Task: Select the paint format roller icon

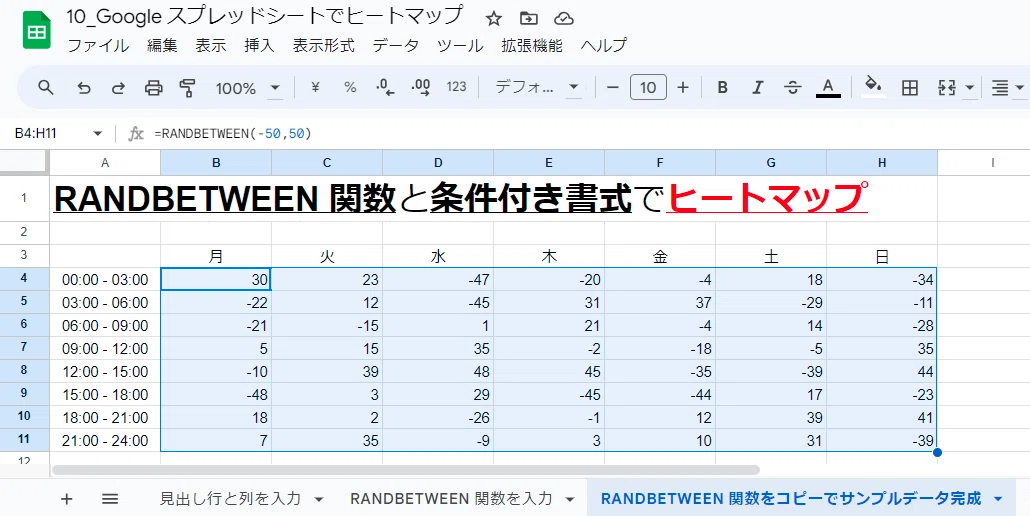Action: tap(188, 87)
